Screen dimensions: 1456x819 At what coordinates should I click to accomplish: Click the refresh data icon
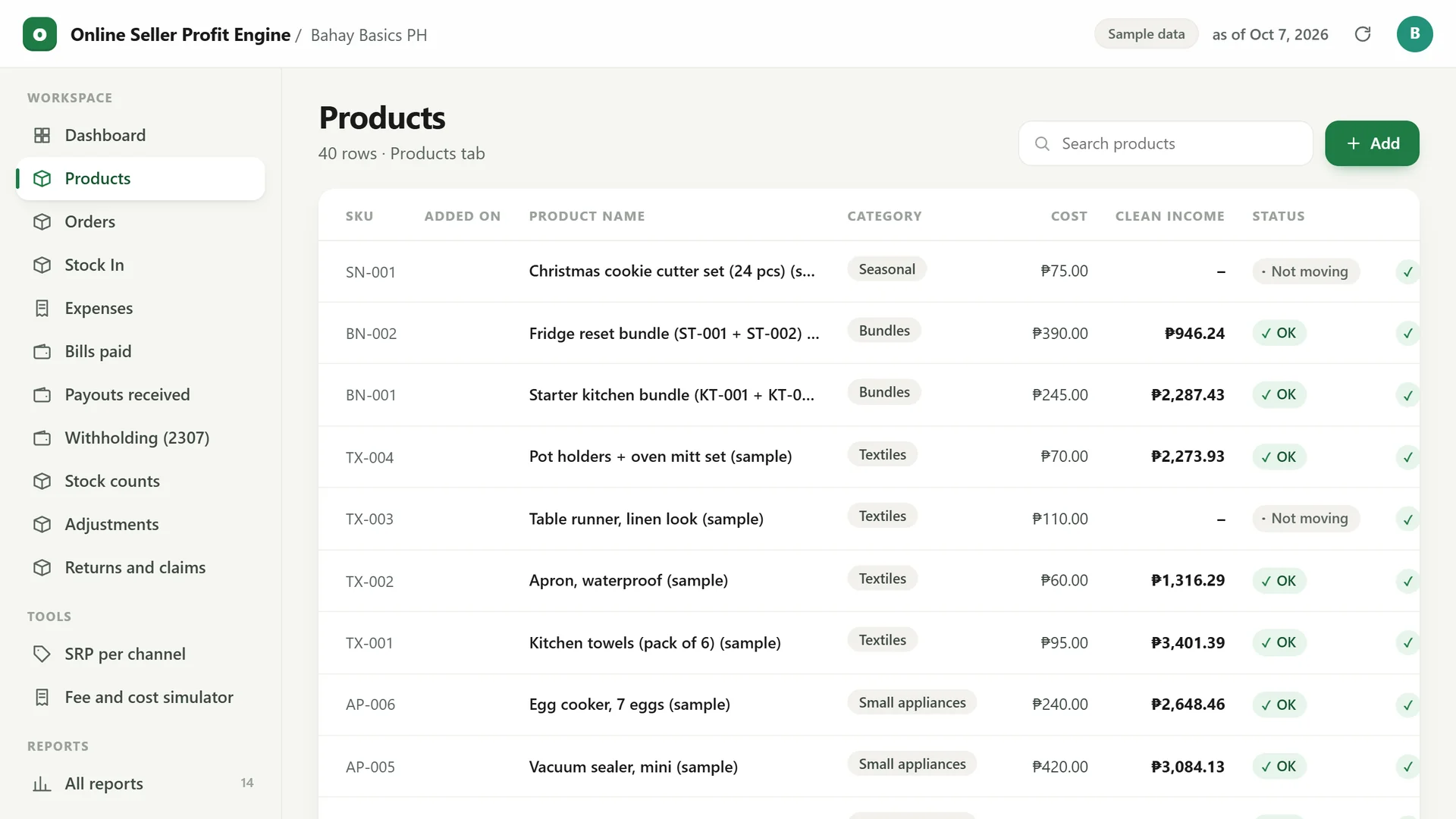point(1363,34)
